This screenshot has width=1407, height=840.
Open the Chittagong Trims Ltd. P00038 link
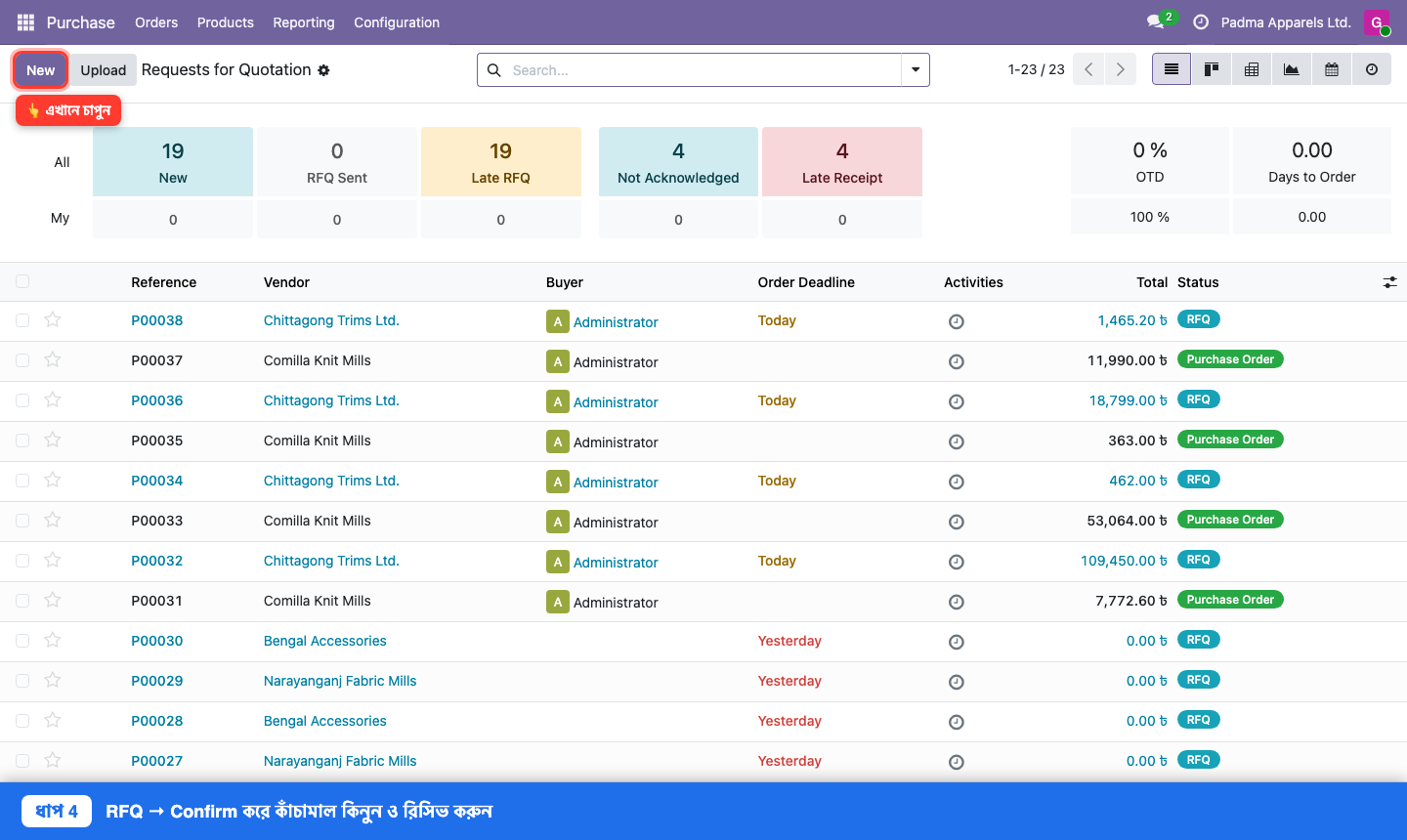point(331,320)
